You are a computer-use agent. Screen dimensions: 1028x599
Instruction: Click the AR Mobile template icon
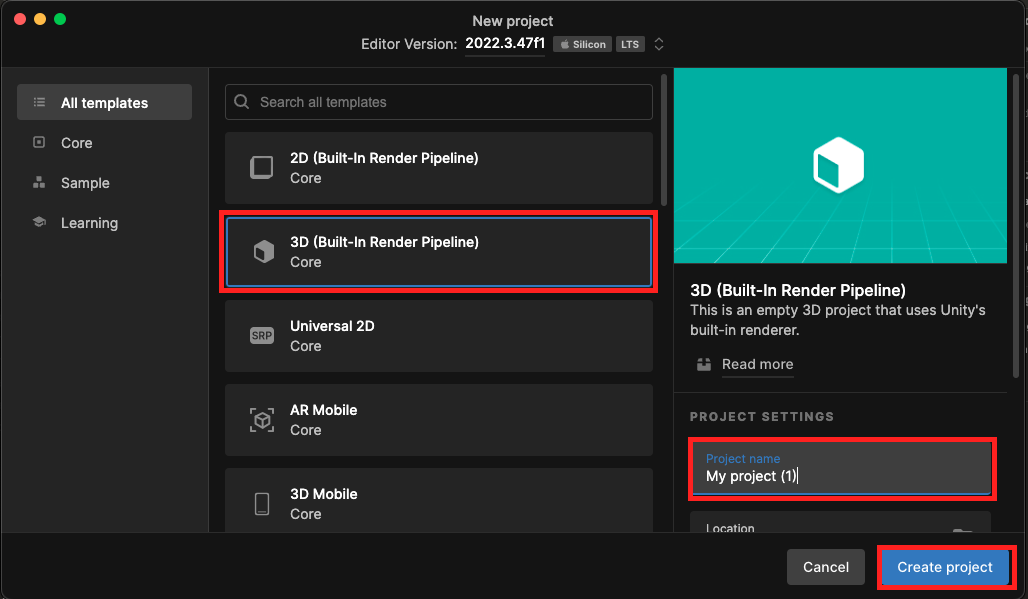point(261,420)
